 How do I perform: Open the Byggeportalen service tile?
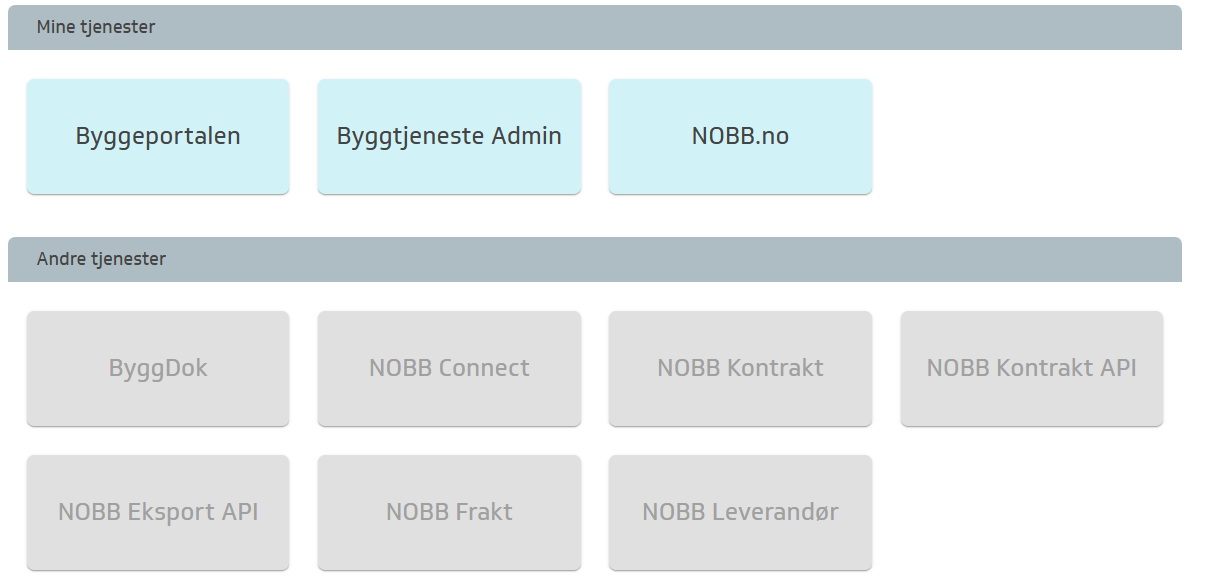158,136
